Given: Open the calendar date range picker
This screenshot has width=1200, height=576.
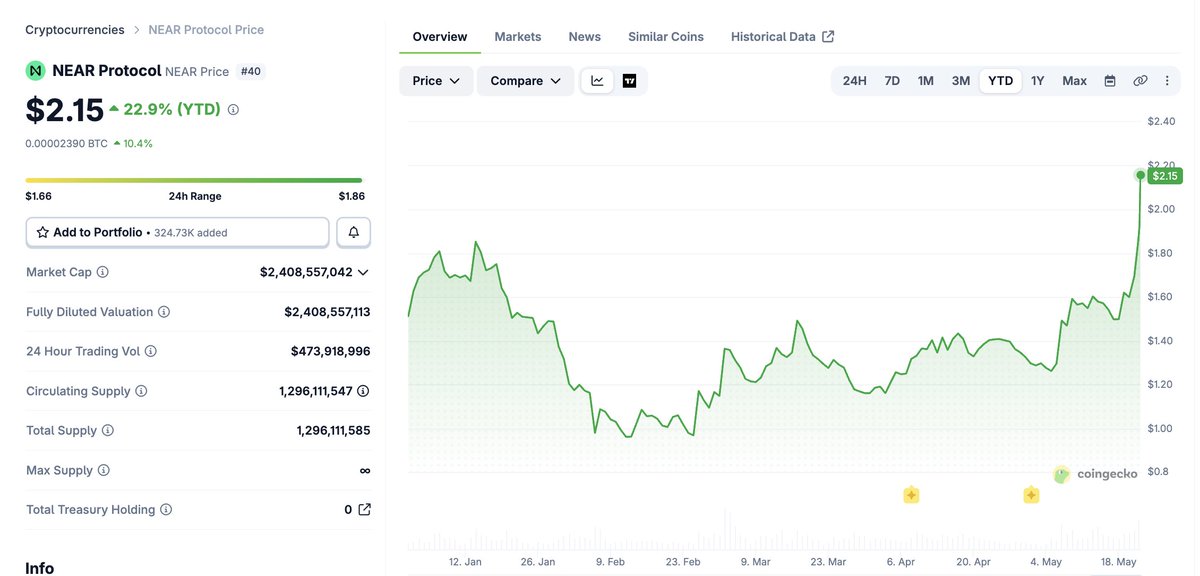Looking at the screenshot, I should 1110,81.
